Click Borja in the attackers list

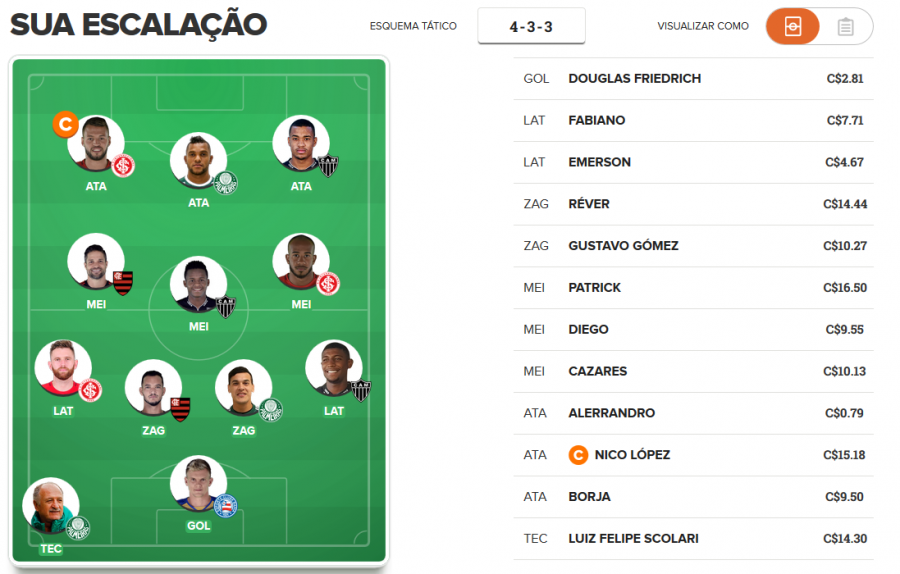click(x=589, y=497)
